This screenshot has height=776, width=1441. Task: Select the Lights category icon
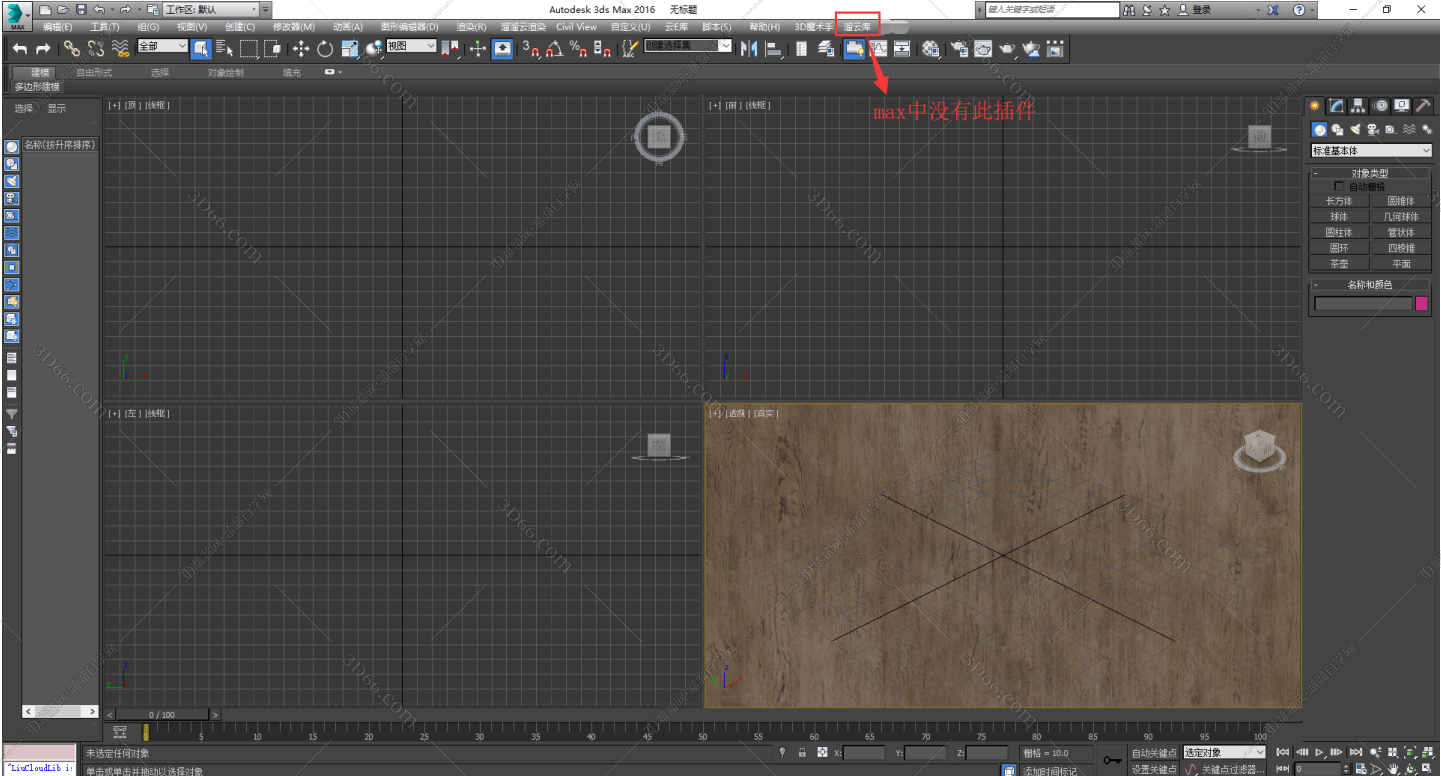click(1355, 130)
